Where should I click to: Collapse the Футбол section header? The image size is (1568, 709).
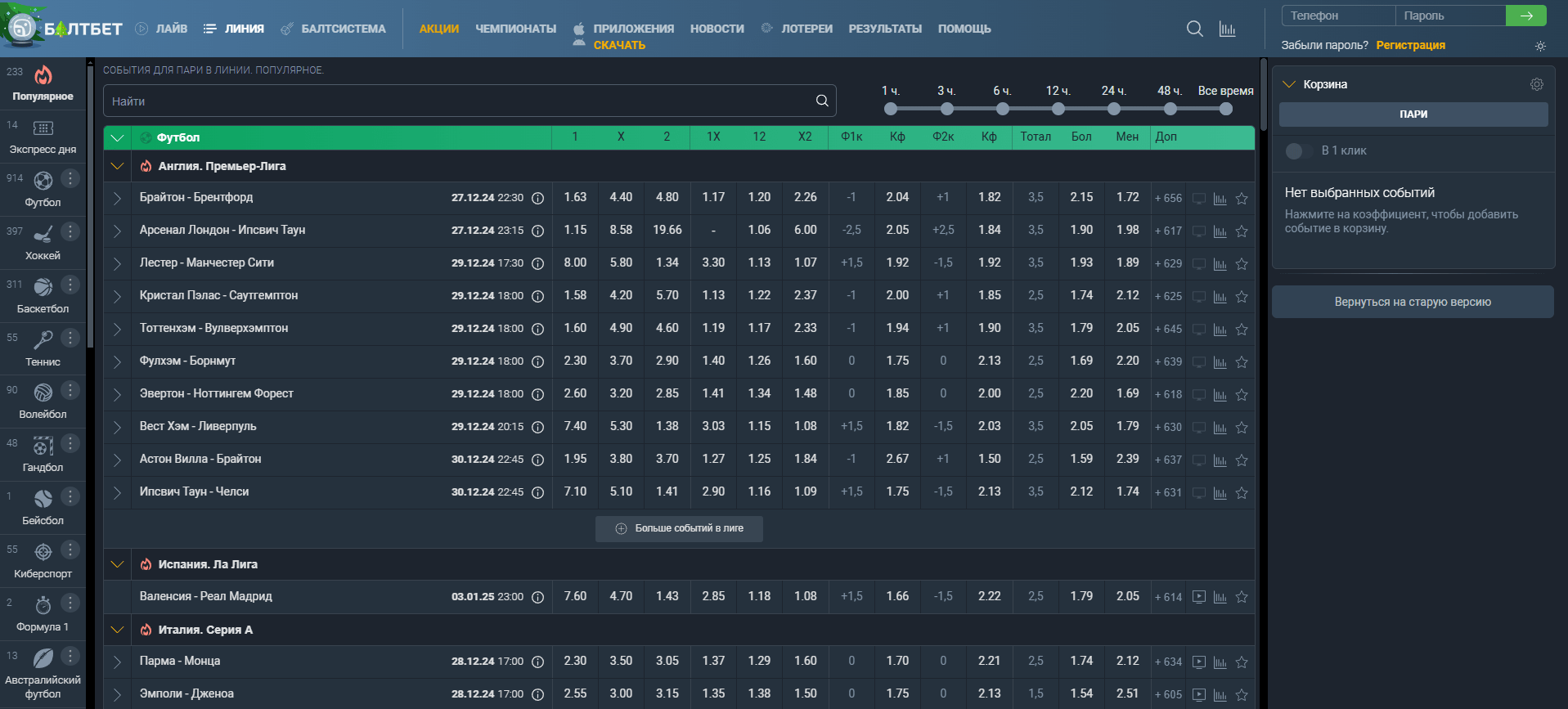(x=117, y=137)
